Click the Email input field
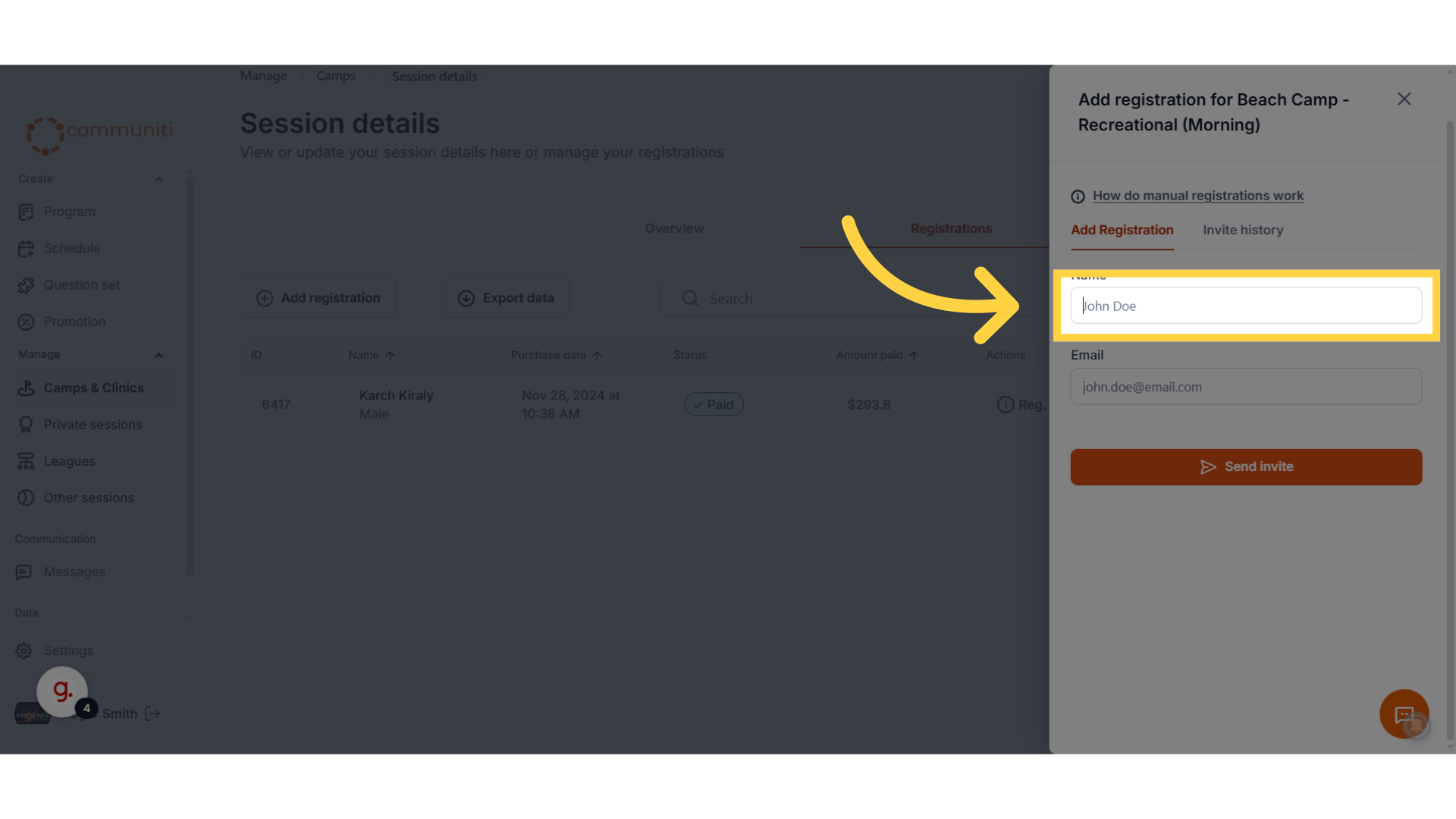The height and width of the screenshot is (819, 1456). 1246,387
